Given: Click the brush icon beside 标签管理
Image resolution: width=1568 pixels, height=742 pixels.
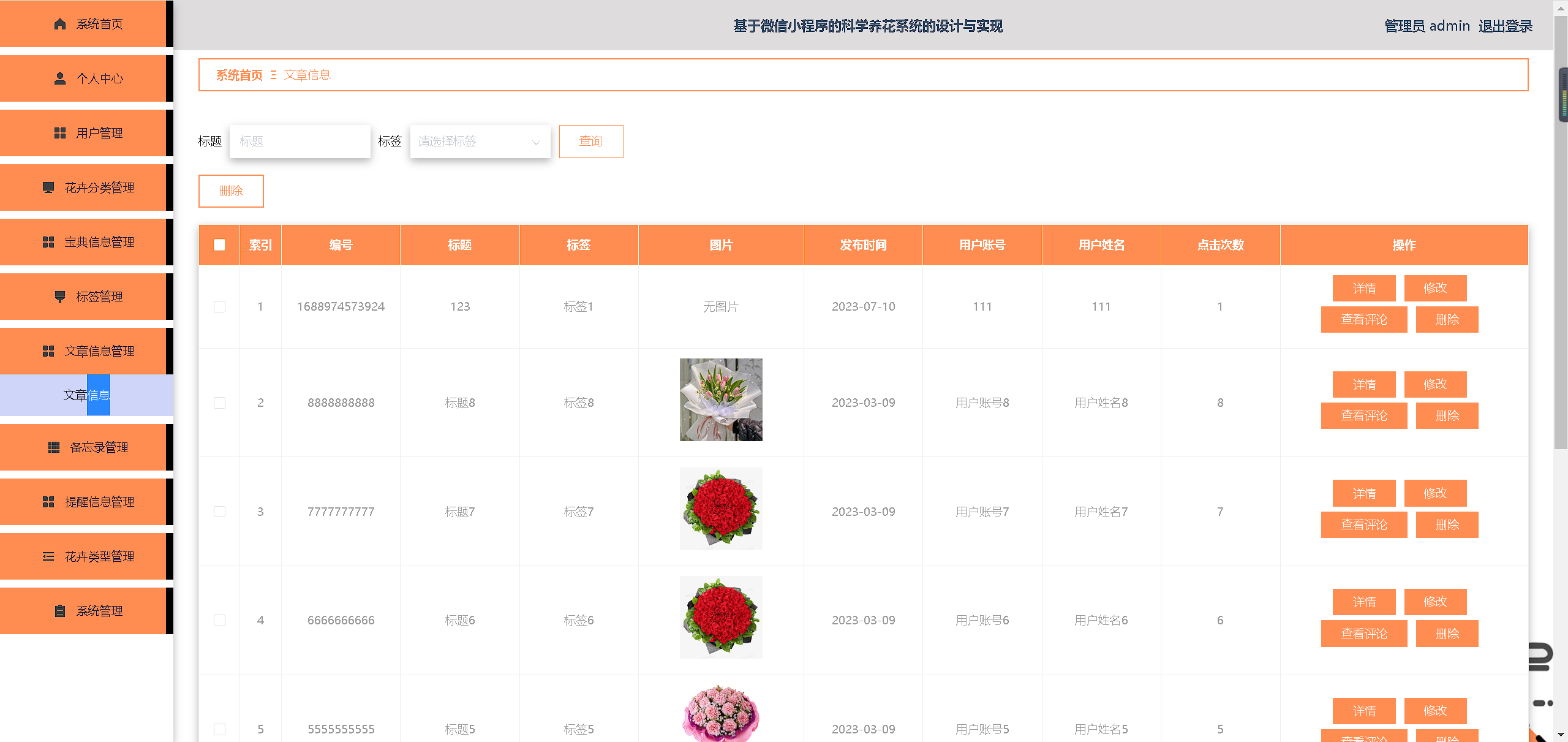Looking at the screenshot, I should (x=60, y=297).
